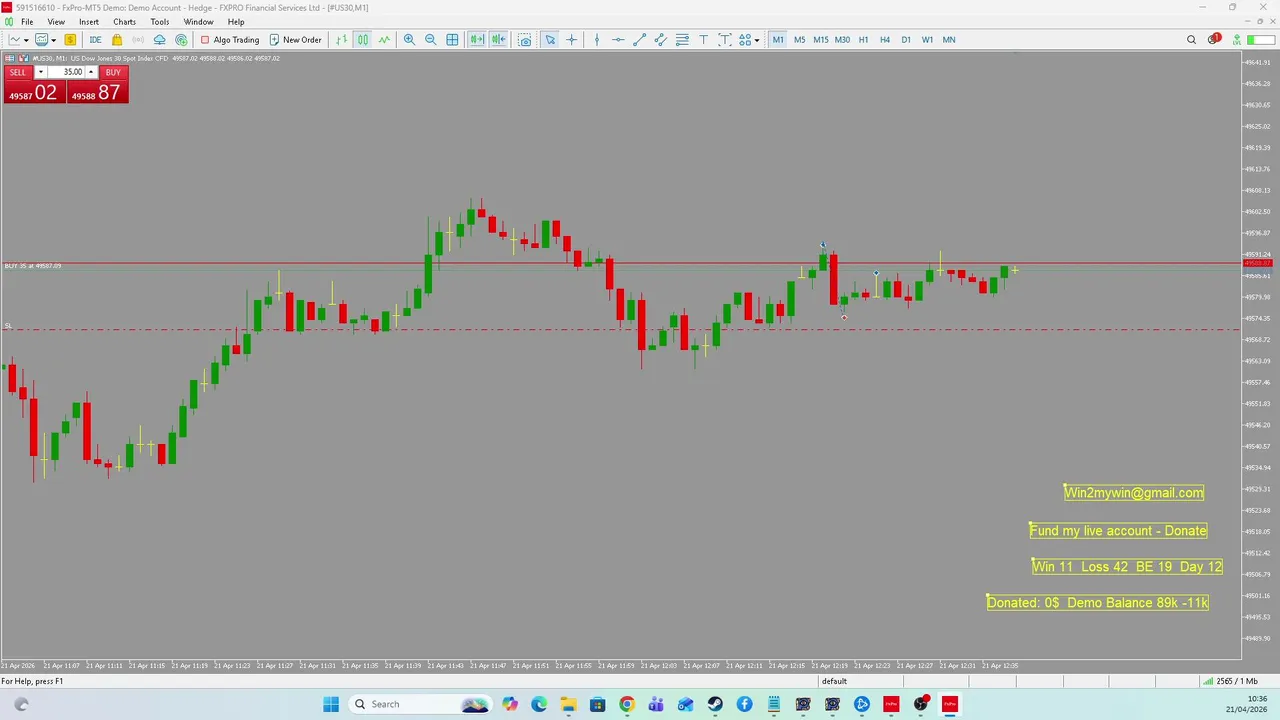
Task: Draw an equidistant channel
Action: point(661,40)
